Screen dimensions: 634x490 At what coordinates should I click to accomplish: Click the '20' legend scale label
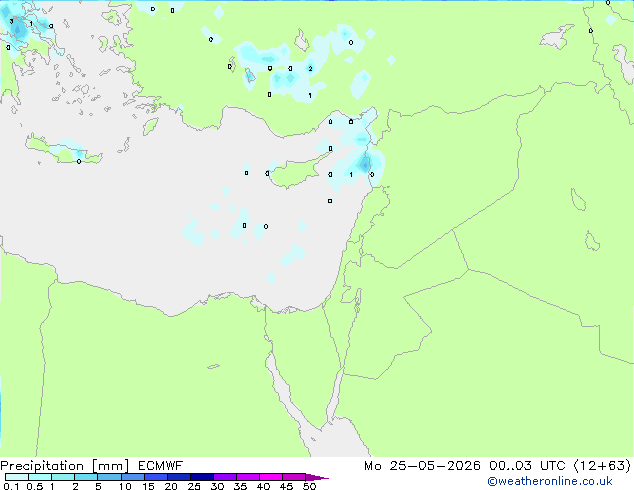[171, 486]
